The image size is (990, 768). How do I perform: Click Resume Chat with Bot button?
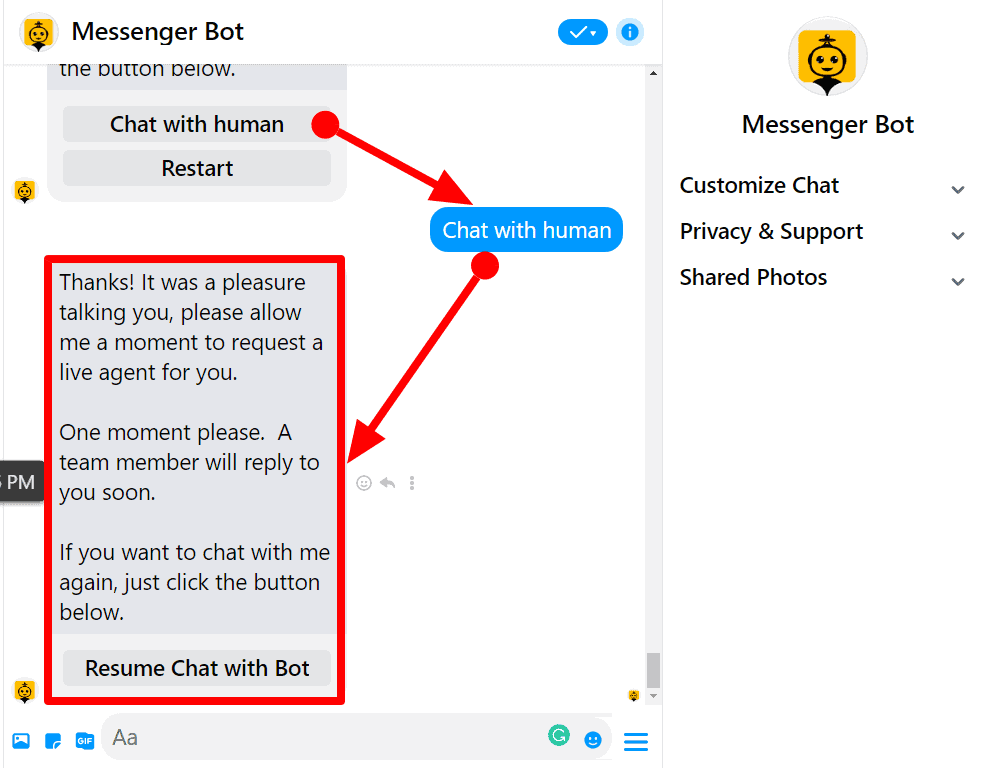tap(196, 668)
